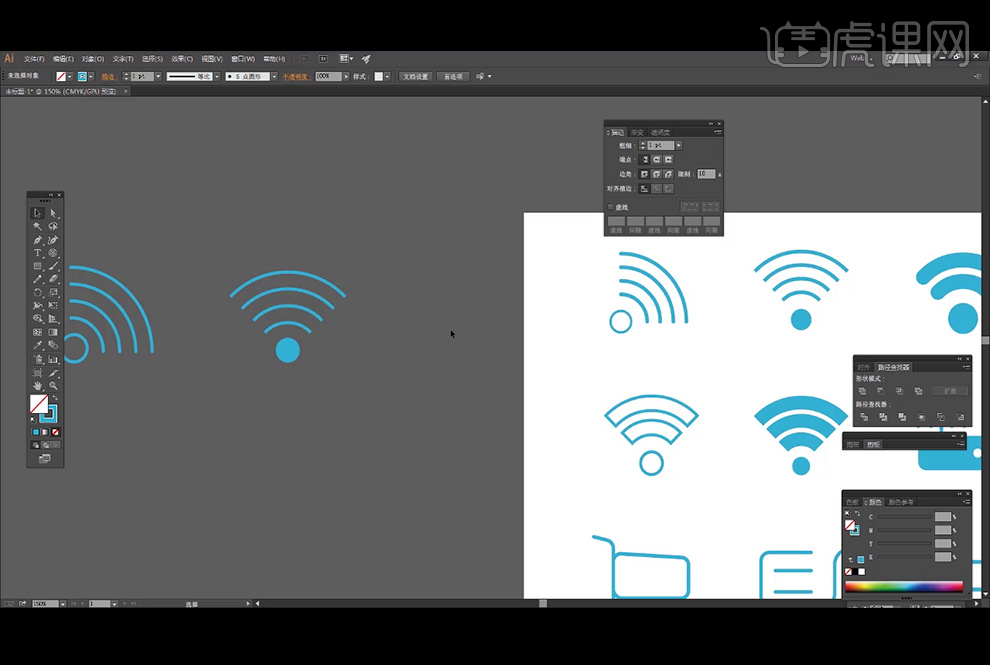The image size is (990, 665).
Task: Expand the opacity dropdown in control bar
Action: [x=347, y=76]
